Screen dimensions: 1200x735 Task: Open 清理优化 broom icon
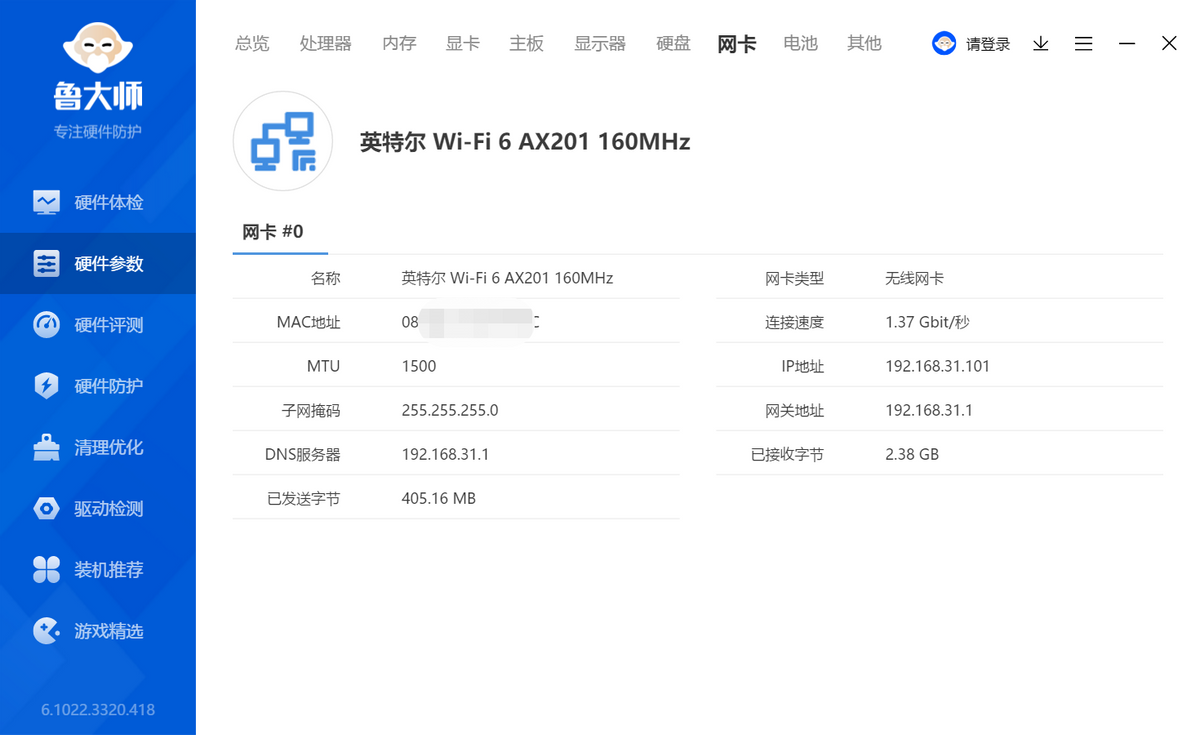pos(46,447)
